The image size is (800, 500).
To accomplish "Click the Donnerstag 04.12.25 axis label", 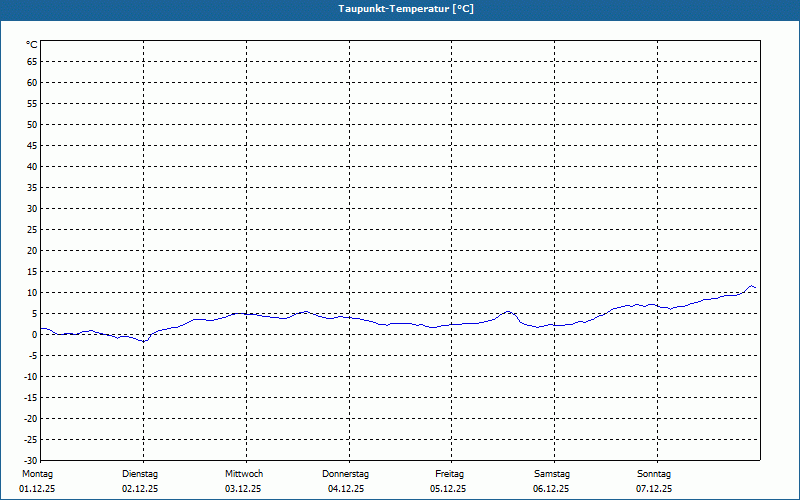I will (x=345, y=481).
